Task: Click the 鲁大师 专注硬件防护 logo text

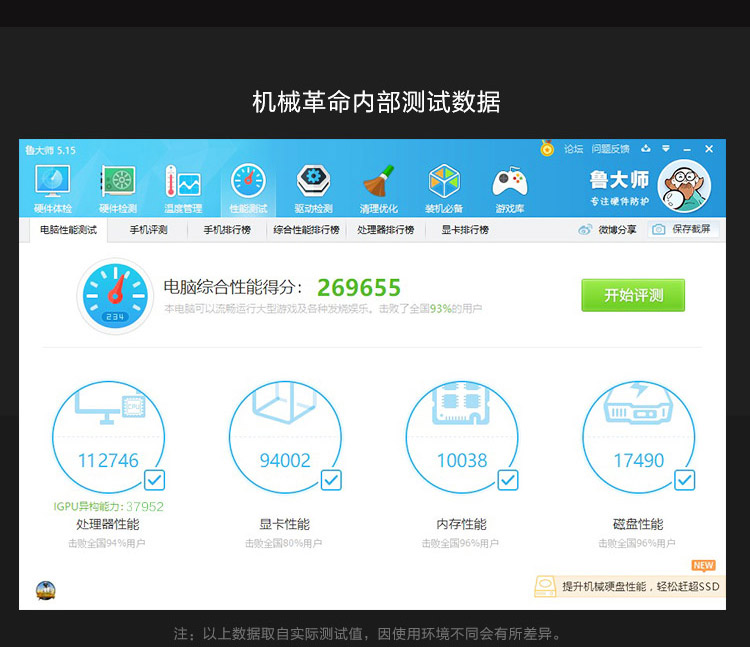Action: [619, 187]
